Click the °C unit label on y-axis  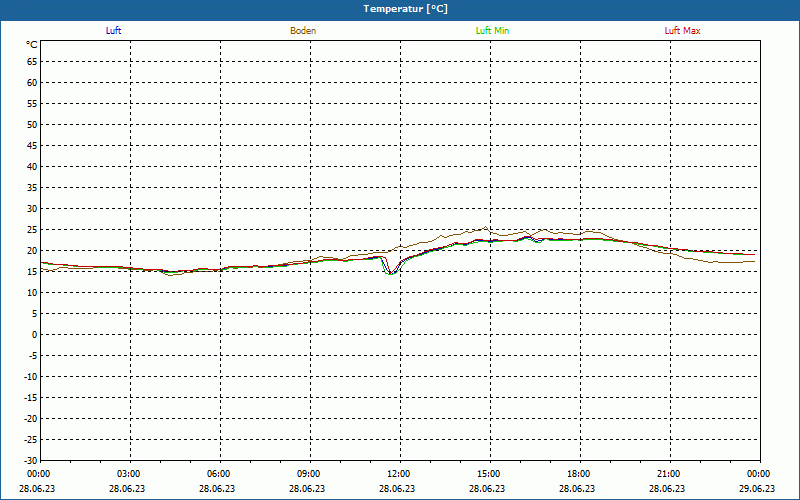tap(32, 45)
